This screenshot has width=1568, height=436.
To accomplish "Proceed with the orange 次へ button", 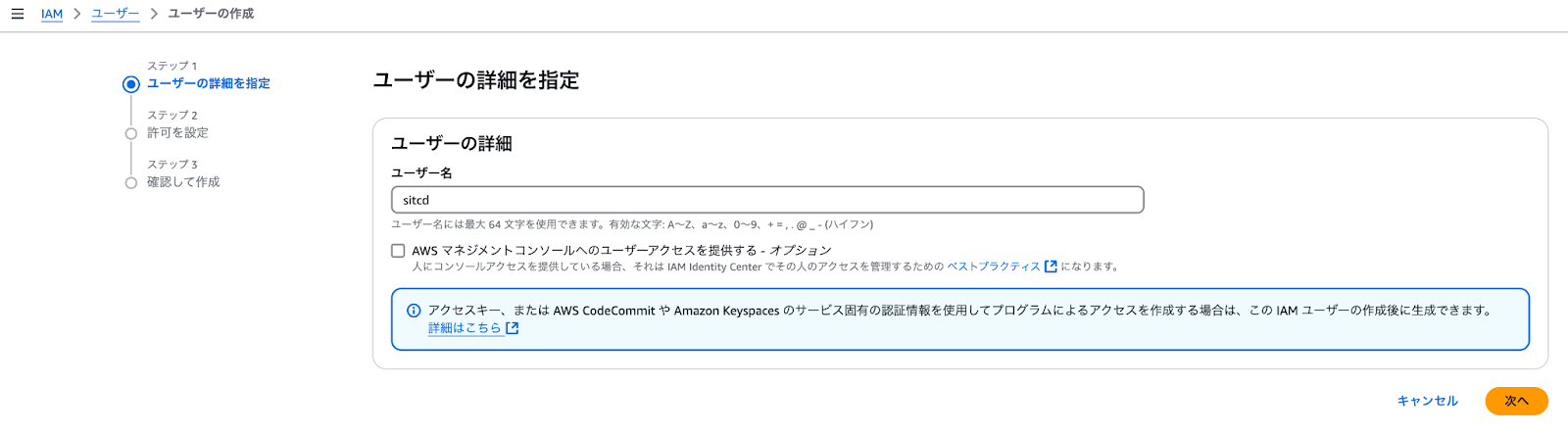I will coord(1516,401).
